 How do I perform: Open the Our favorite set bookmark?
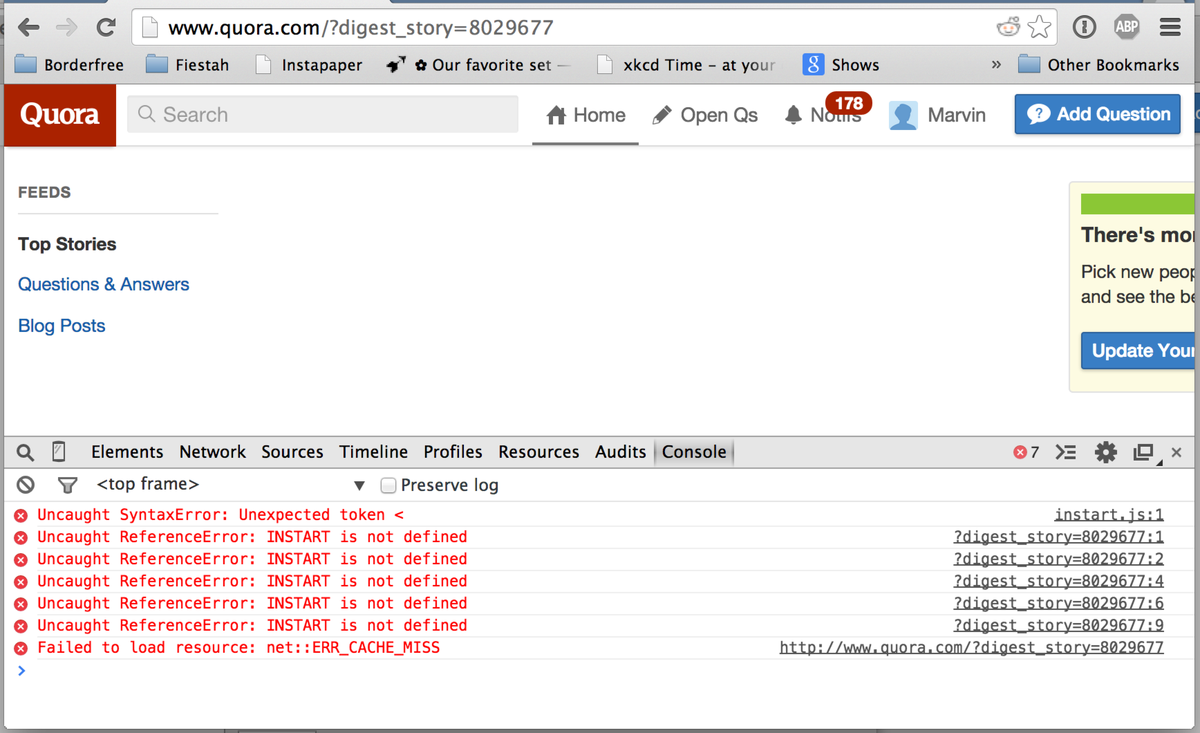coord(478,64)
